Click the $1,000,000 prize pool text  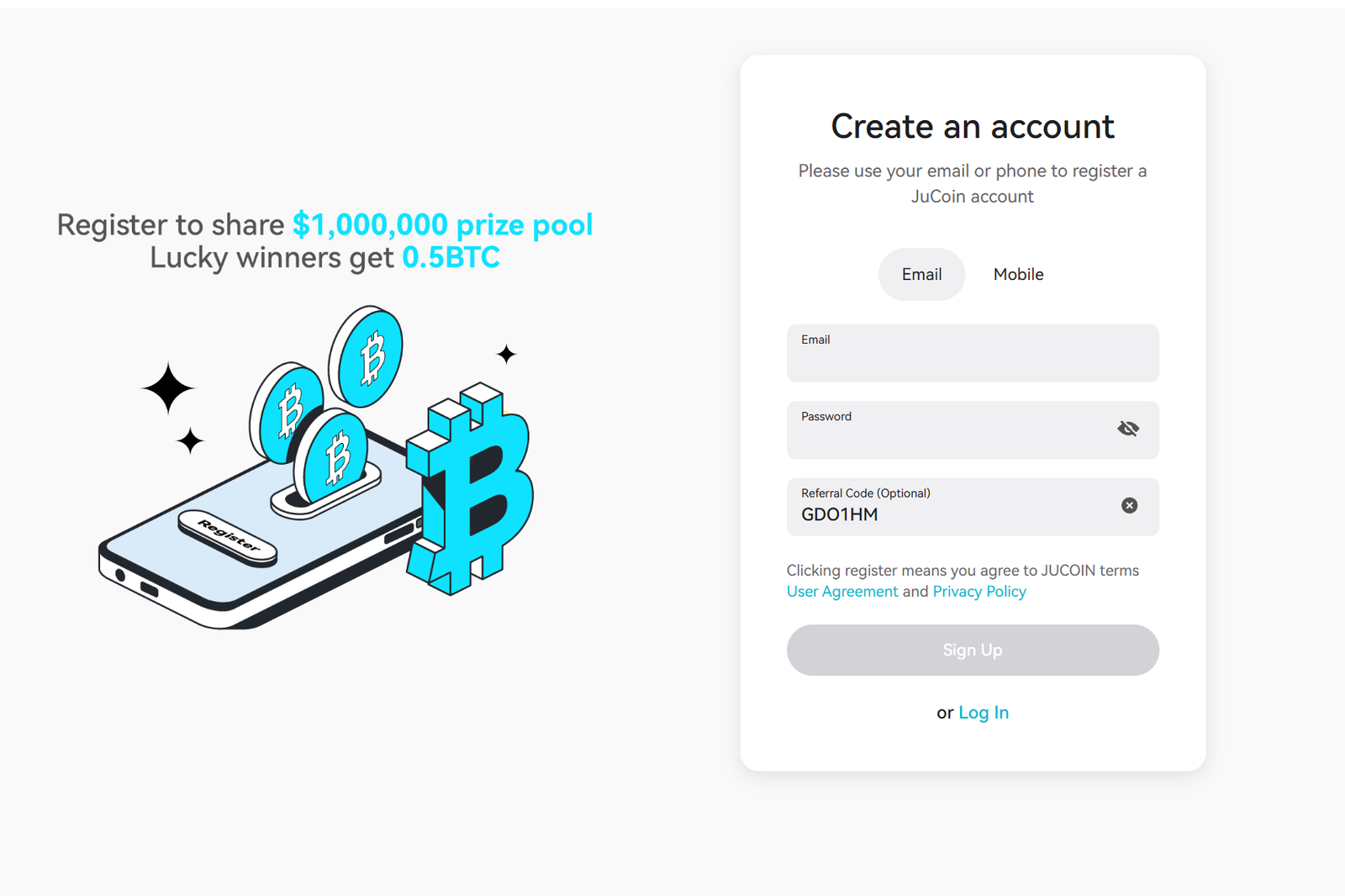pyautogui.click(x=443, y=225)
